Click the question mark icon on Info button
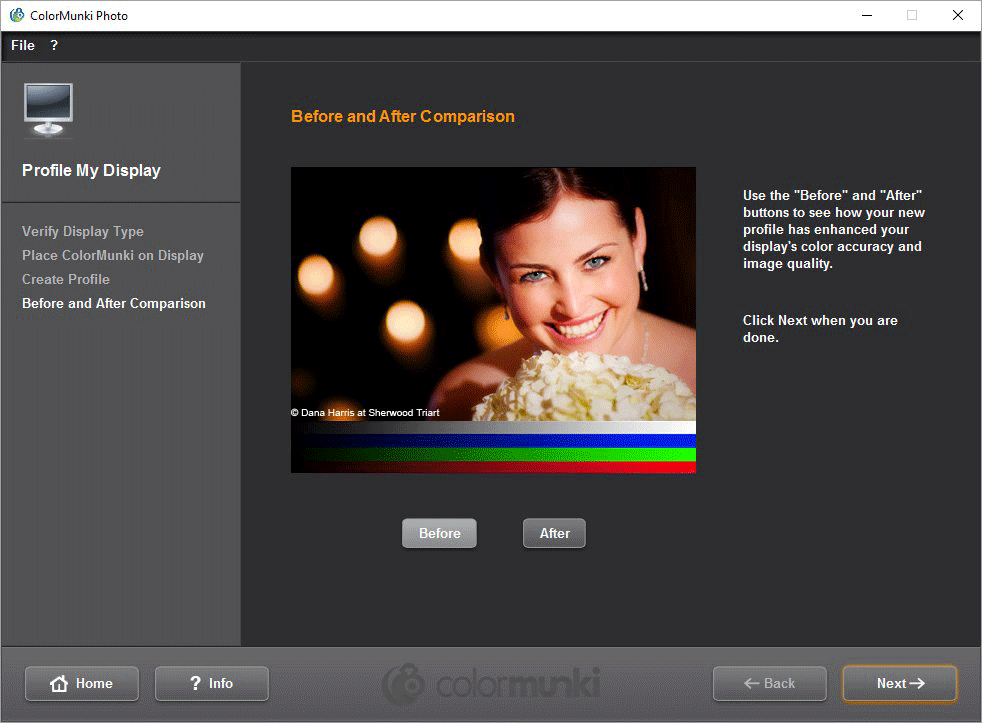This screenshot has width=982, height=723. 195,684
